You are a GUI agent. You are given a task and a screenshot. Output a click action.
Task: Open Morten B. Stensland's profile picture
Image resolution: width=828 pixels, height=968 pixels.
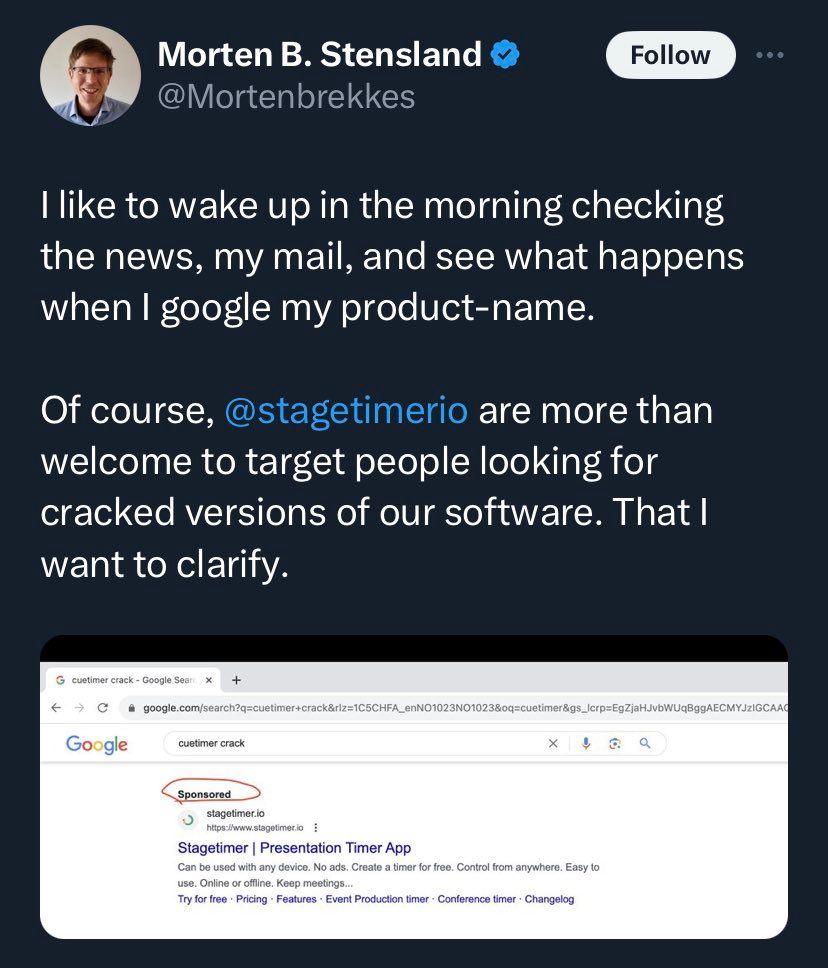tap(90, 75)
